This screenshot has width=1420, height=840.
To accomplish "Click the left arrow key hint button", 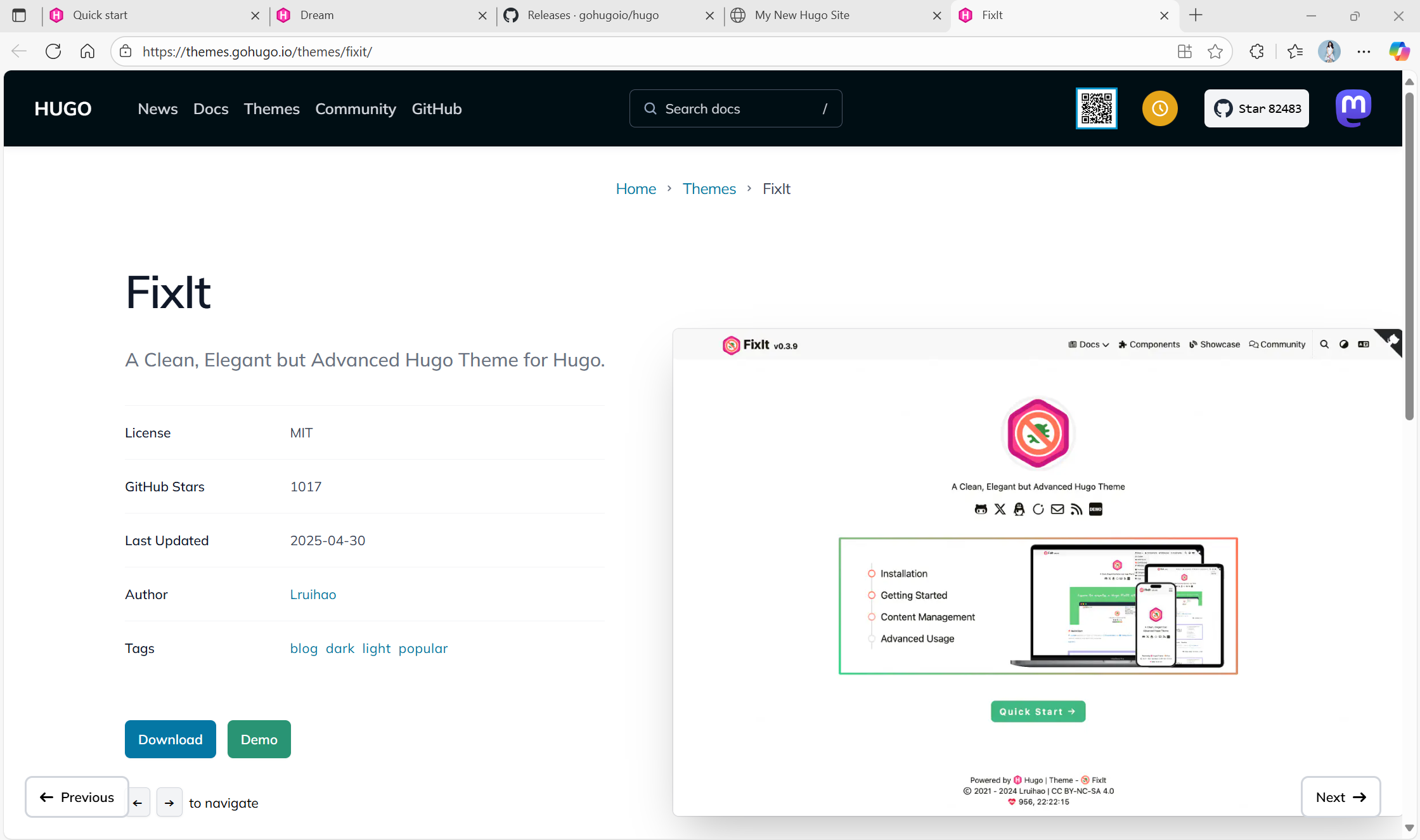I will click(x=138, y=803).
